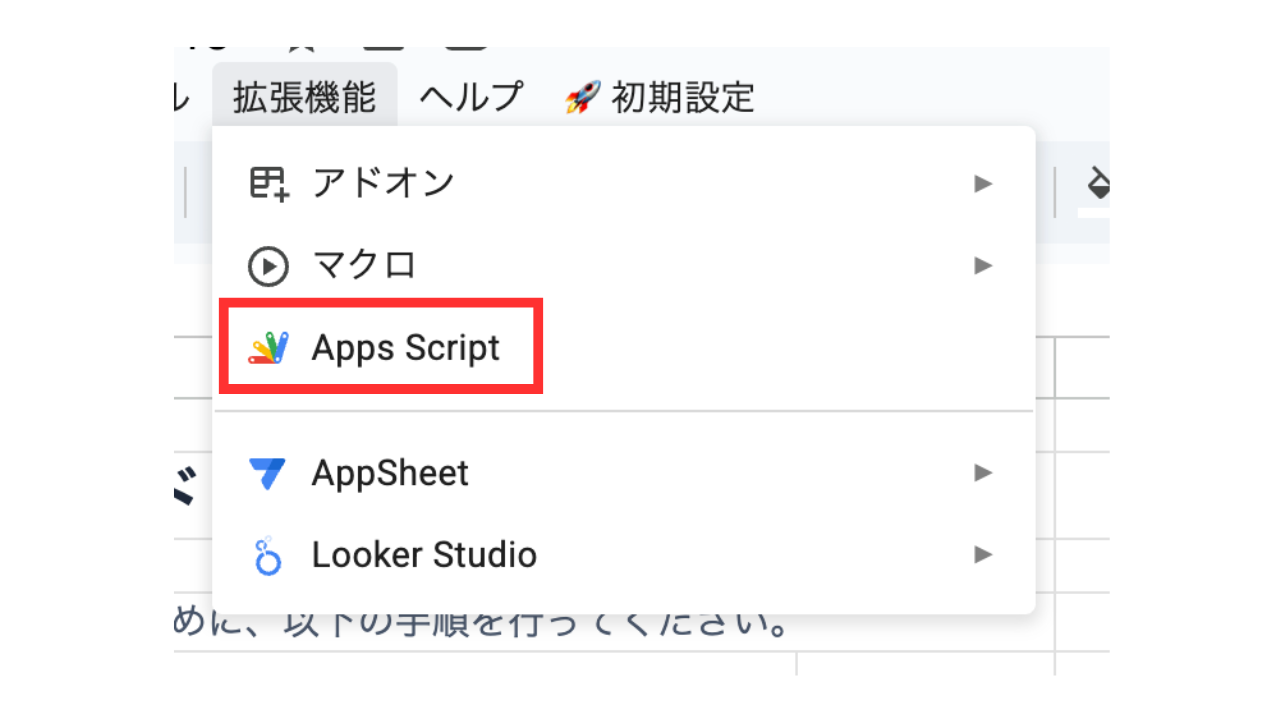Click the Looker Studio icon

click(268, 555)
